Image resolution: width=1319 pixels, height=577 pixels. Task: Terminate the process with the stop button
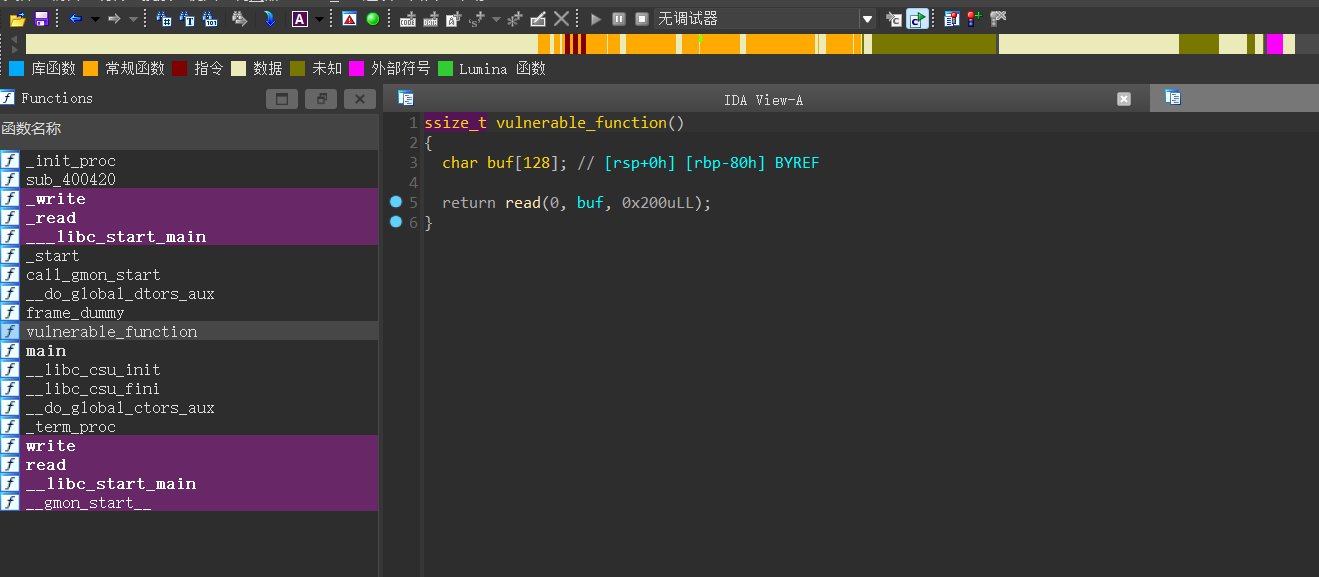[x=642, y=19]
